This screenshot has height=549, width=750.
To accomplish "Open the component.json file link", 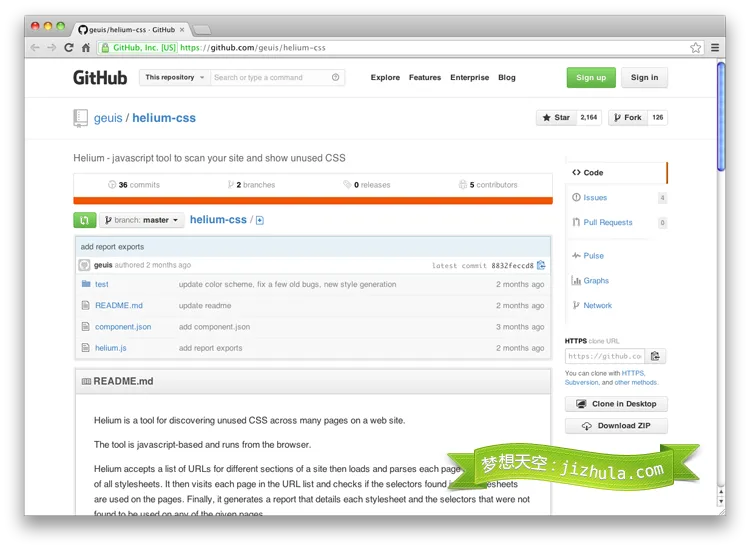I will pyautogui.click(x=123, y=327).
